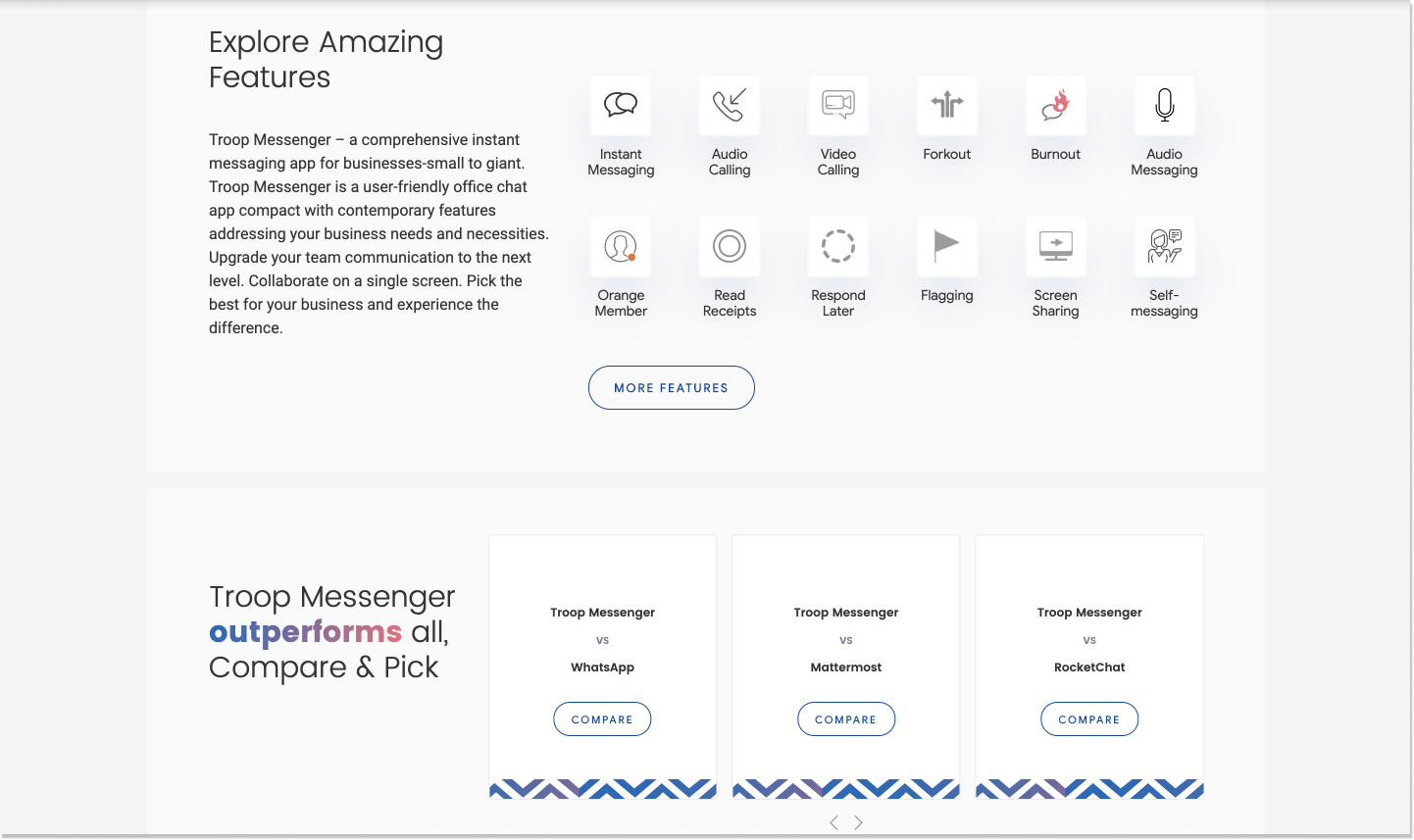Image resolution: width=1414 pixels, height=840 pixels.
Task: Click the MORE FEATURES button
Action: tap(672, 388)
